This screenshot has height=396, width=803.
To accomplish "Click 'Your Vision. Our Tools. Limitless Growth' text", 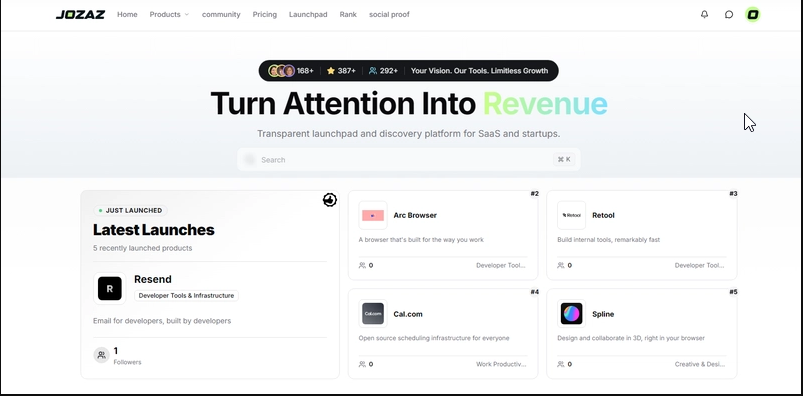I will click(479, 71).
